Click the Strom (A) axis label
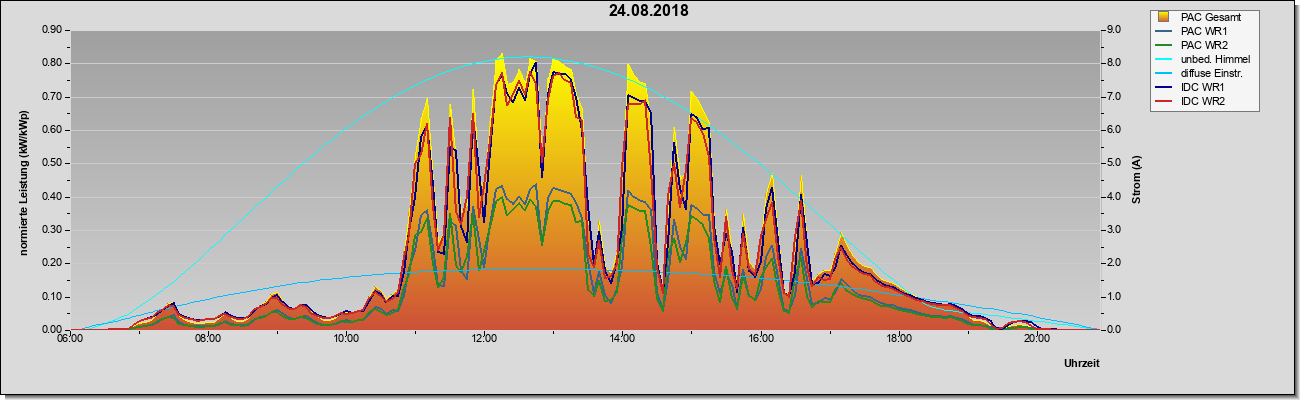The height and width of the screenshot is (400, 1300). point(1137,180)
